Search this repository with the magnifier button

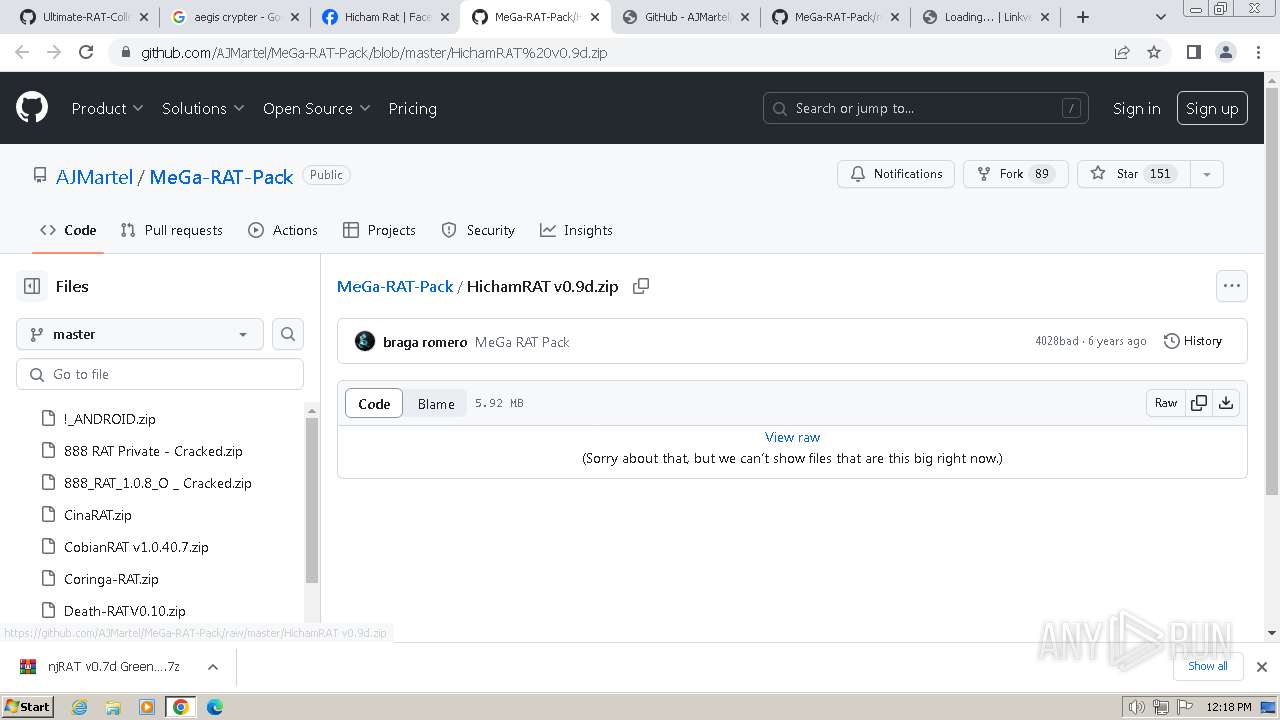[288, 334]
